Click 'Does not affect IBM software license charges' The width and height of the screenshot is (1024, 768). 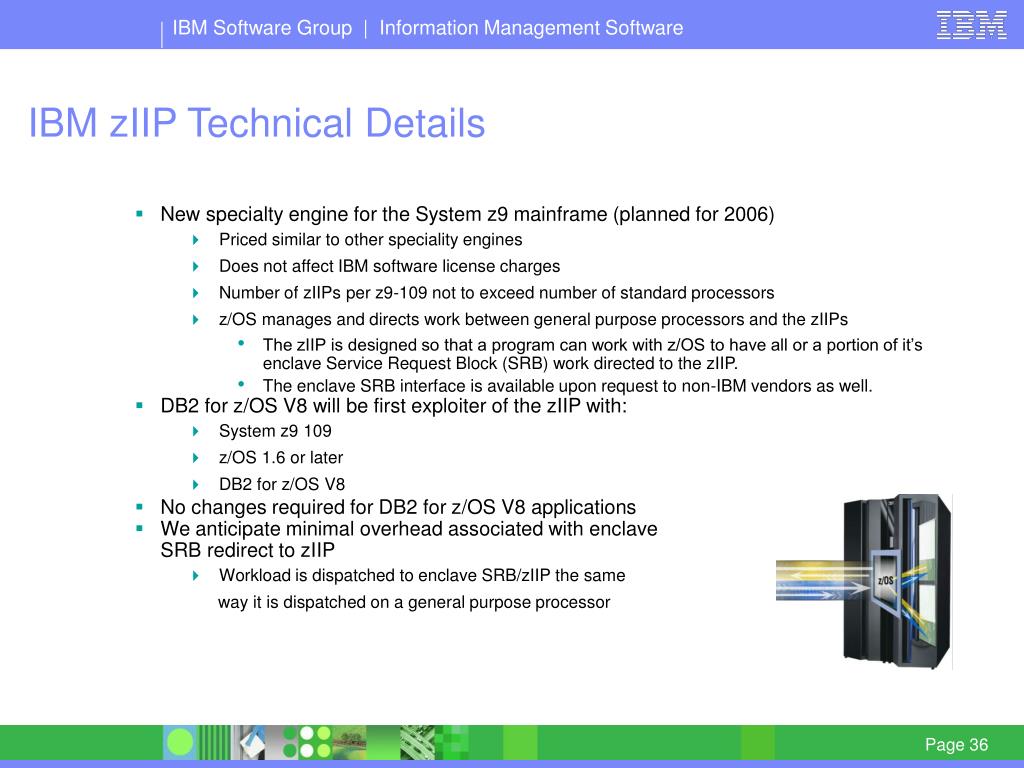coord(389,266)
